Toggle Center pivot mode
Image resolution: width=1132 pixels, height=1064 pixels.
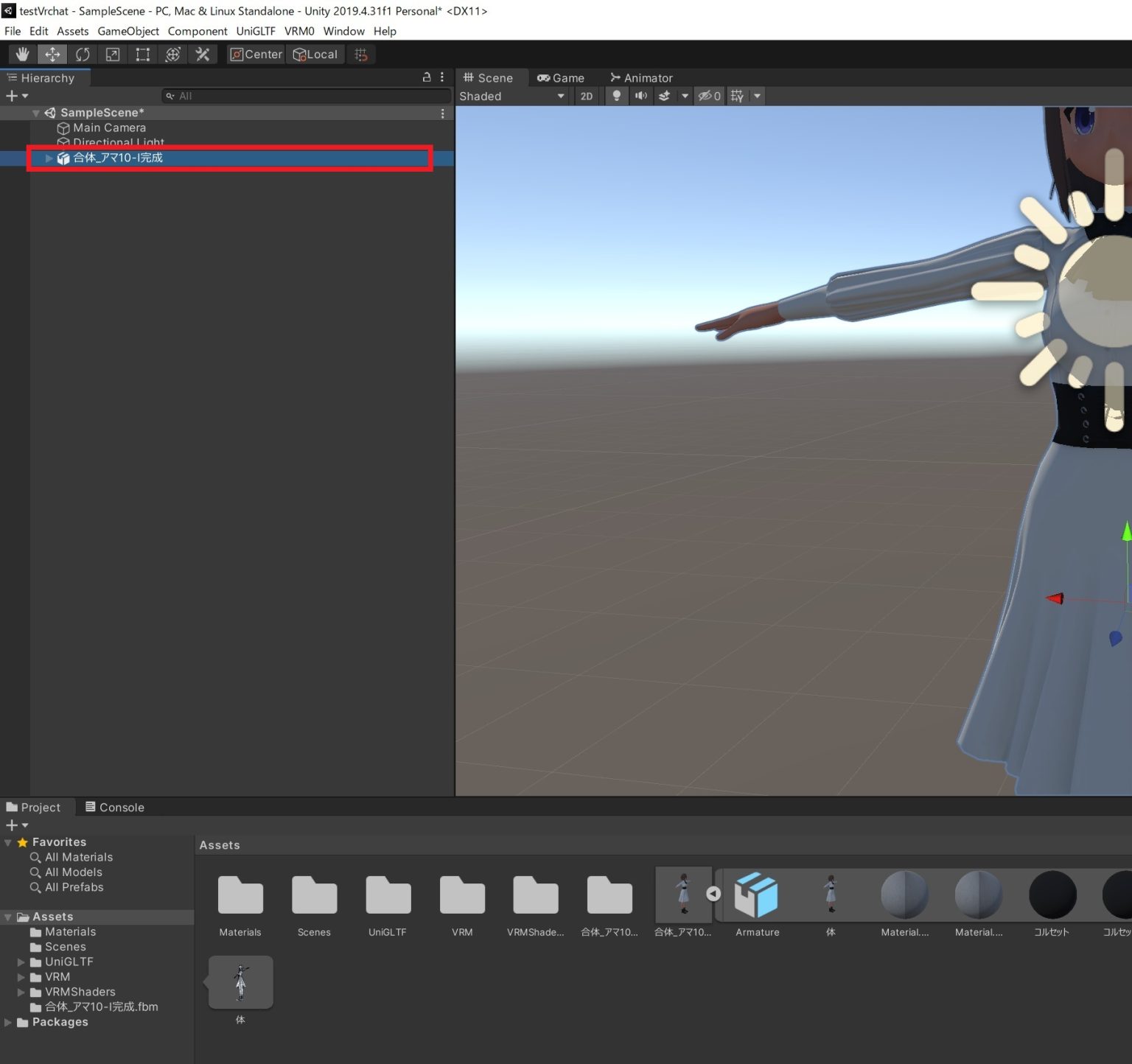[x=254, y=54]
